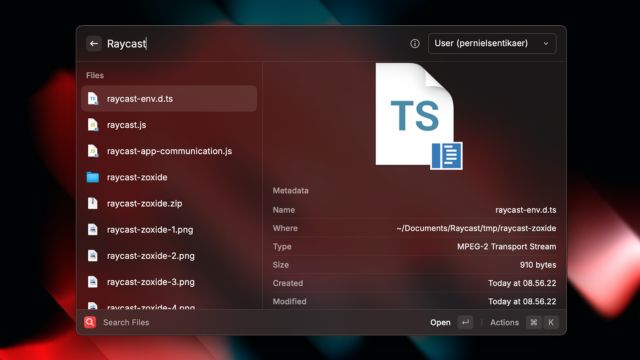Select the raycast-zoxide folder row
The image size is (640, 360).
coord(169,177)
